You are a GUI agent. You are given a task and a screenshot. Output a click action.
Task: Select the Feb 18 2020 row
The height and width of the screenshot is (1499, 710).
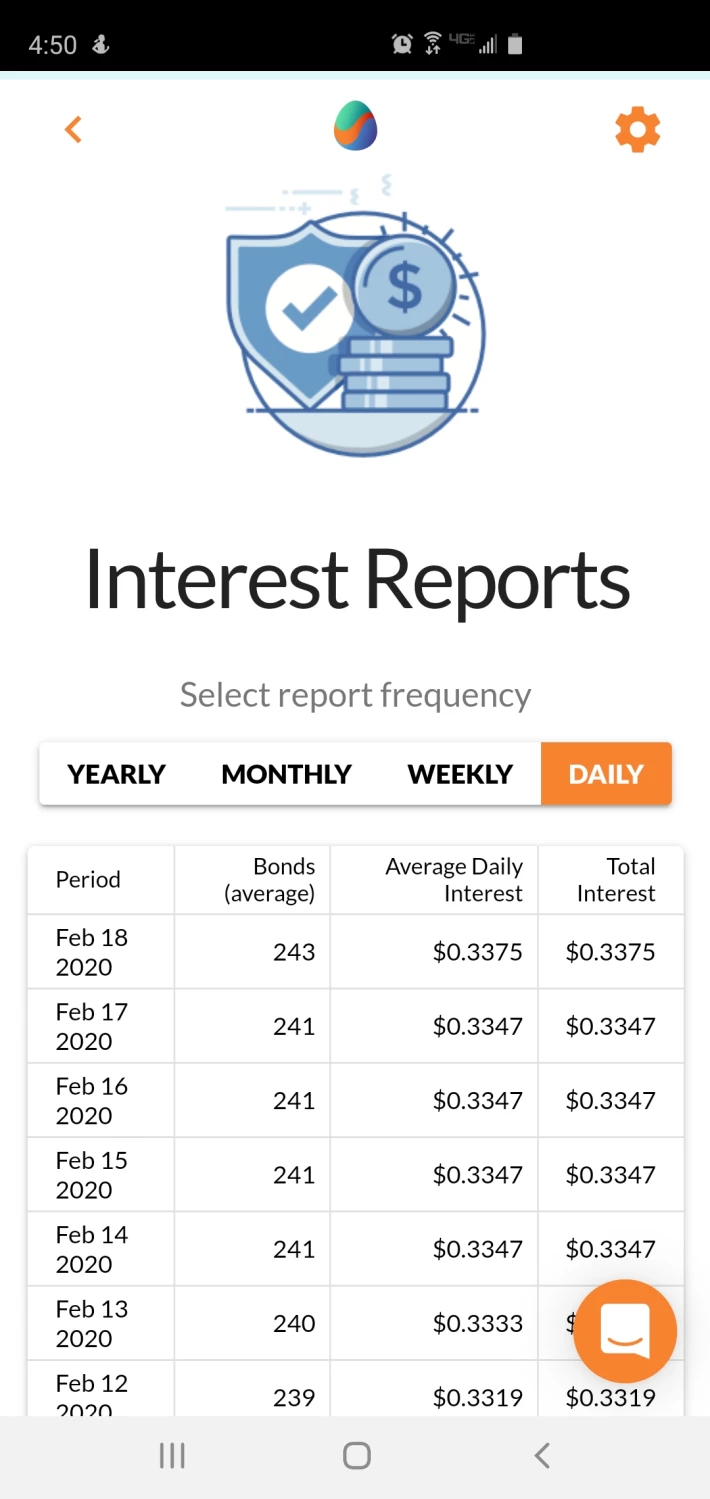(x=356, y=952)
